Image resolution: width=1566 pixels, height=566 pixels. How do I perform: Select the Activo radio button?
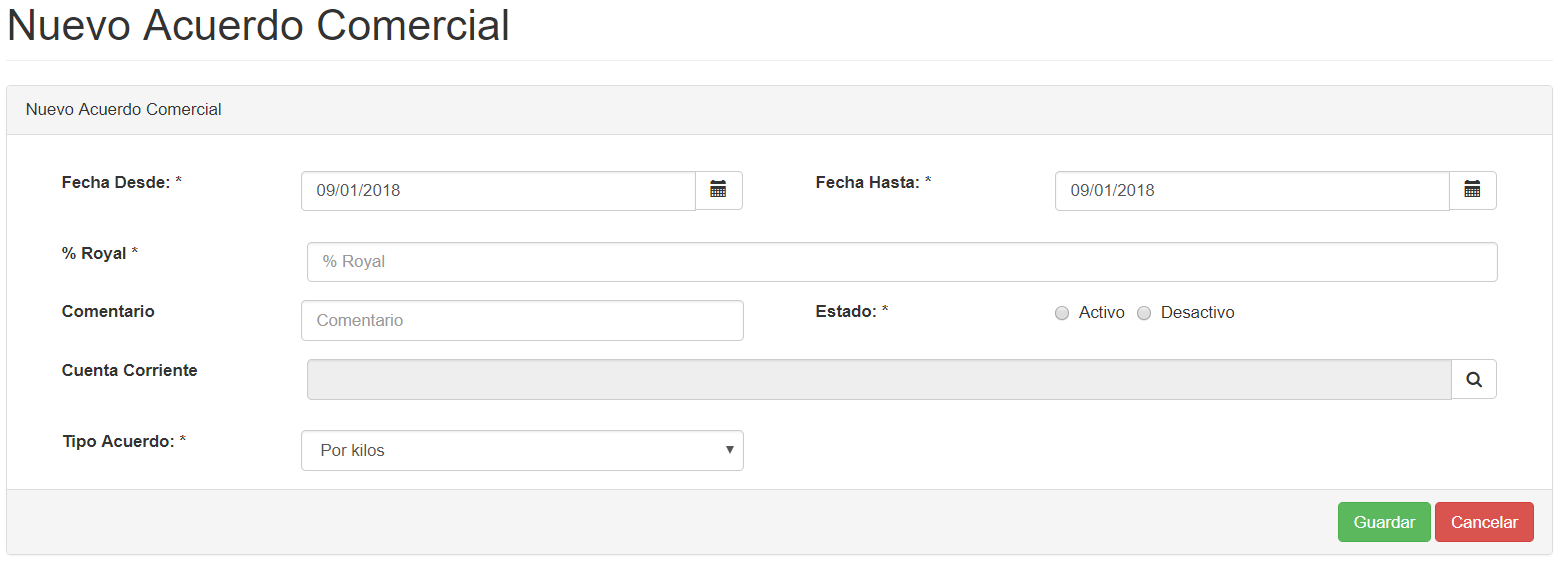pos(1062,313)
